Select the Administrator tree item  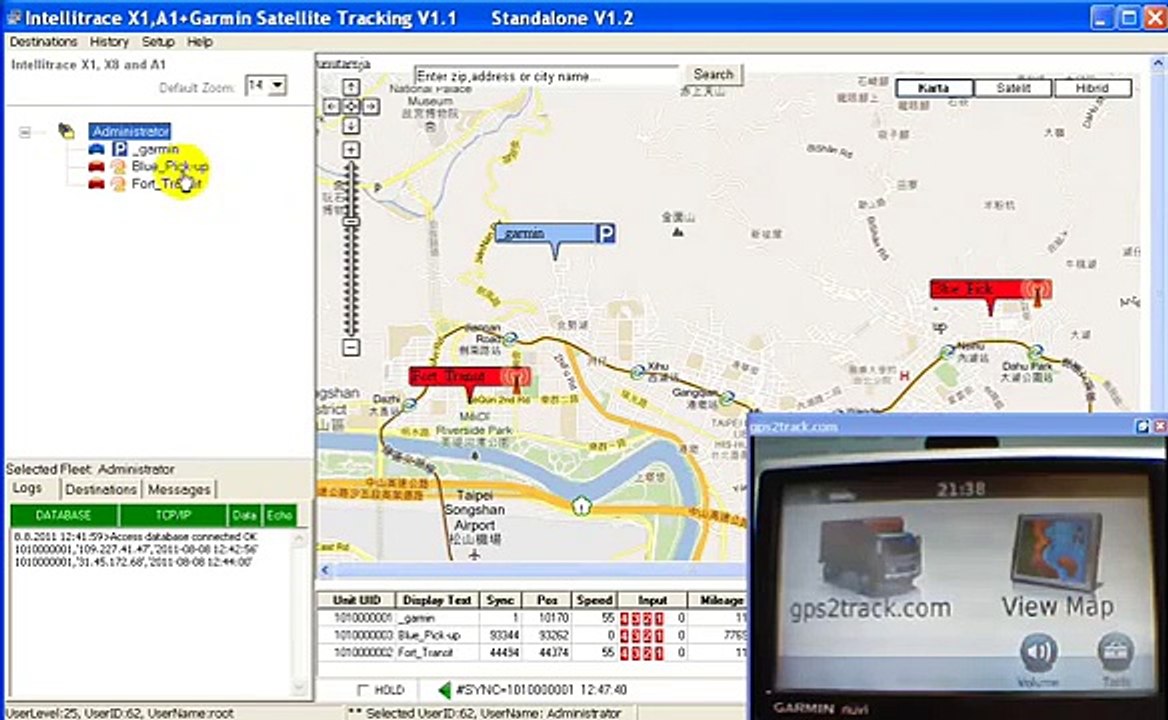pyautogui.click(x=130, y=131)
